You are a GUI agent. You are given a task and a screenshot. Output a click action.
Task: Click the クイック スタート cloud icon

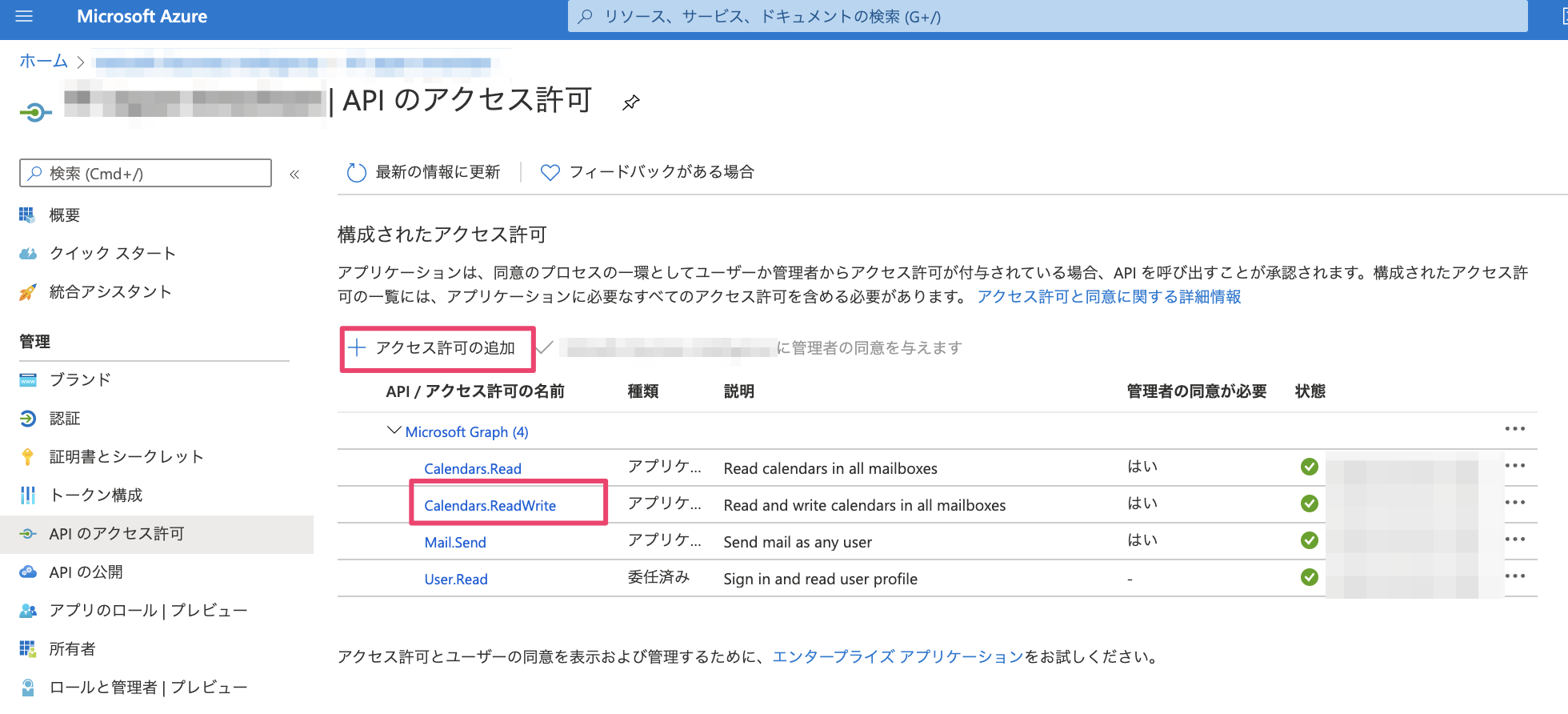(28, 253)
